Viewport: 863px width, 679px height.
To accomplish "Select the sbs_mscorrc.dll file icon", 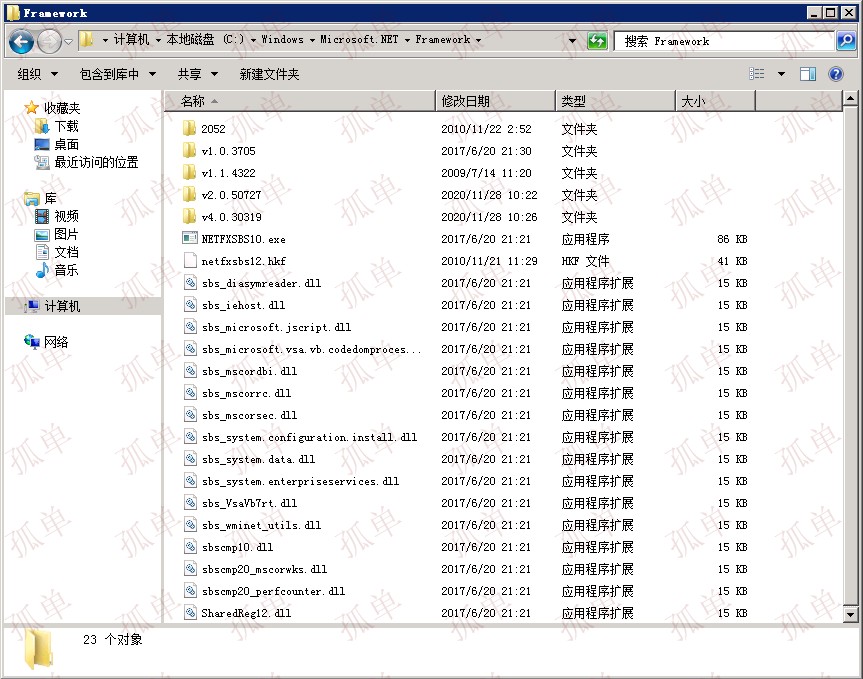I will [x=190, y=392].
